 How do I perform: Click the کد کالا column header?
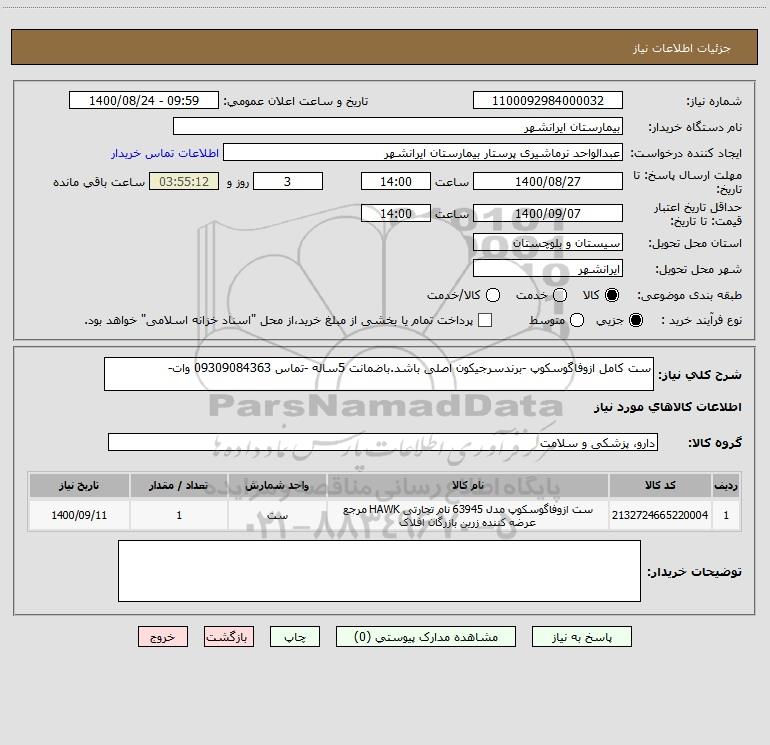pyautogui.click(x=660, y=485)
